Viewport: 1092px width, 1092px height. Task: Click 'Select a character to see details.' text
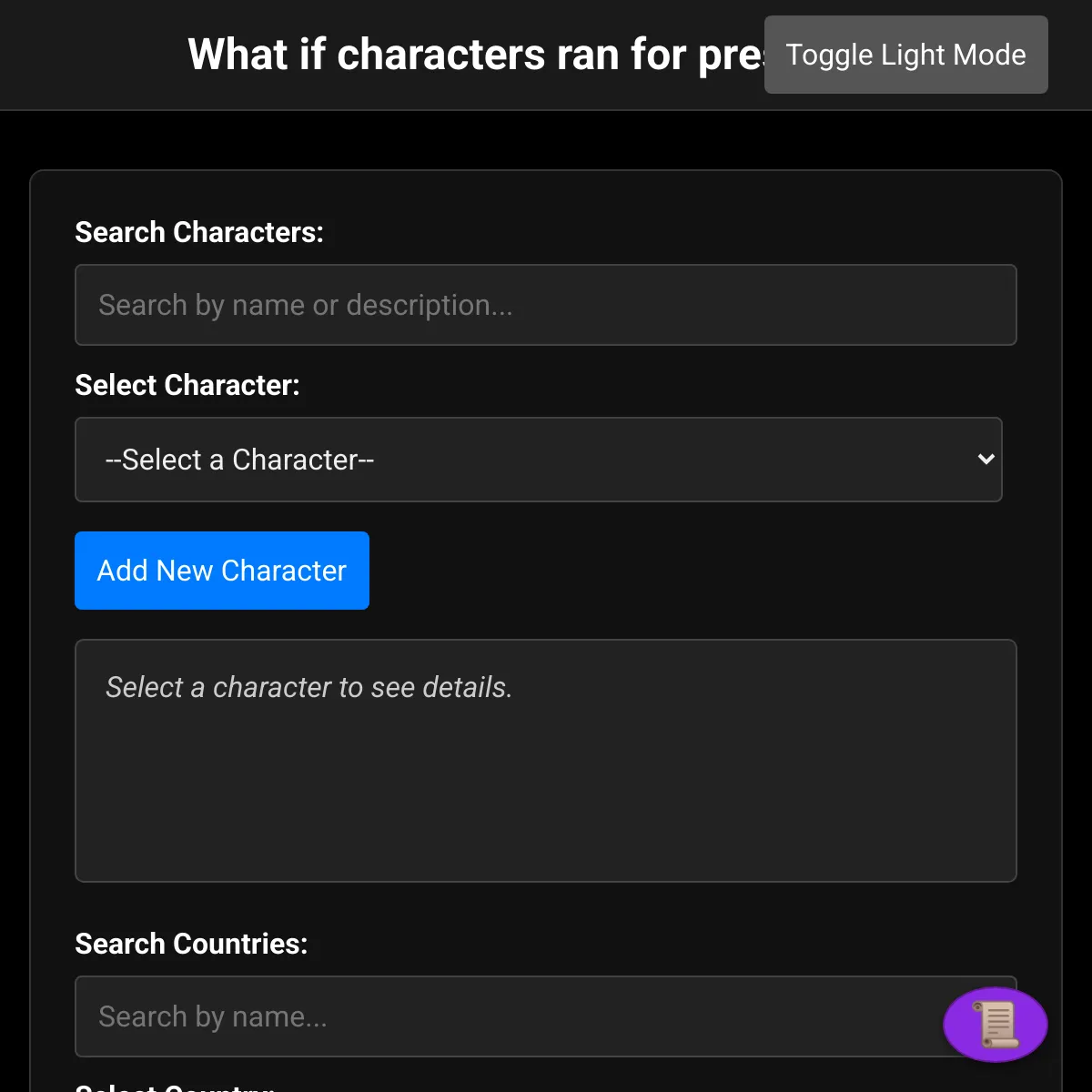click(309, 687)
